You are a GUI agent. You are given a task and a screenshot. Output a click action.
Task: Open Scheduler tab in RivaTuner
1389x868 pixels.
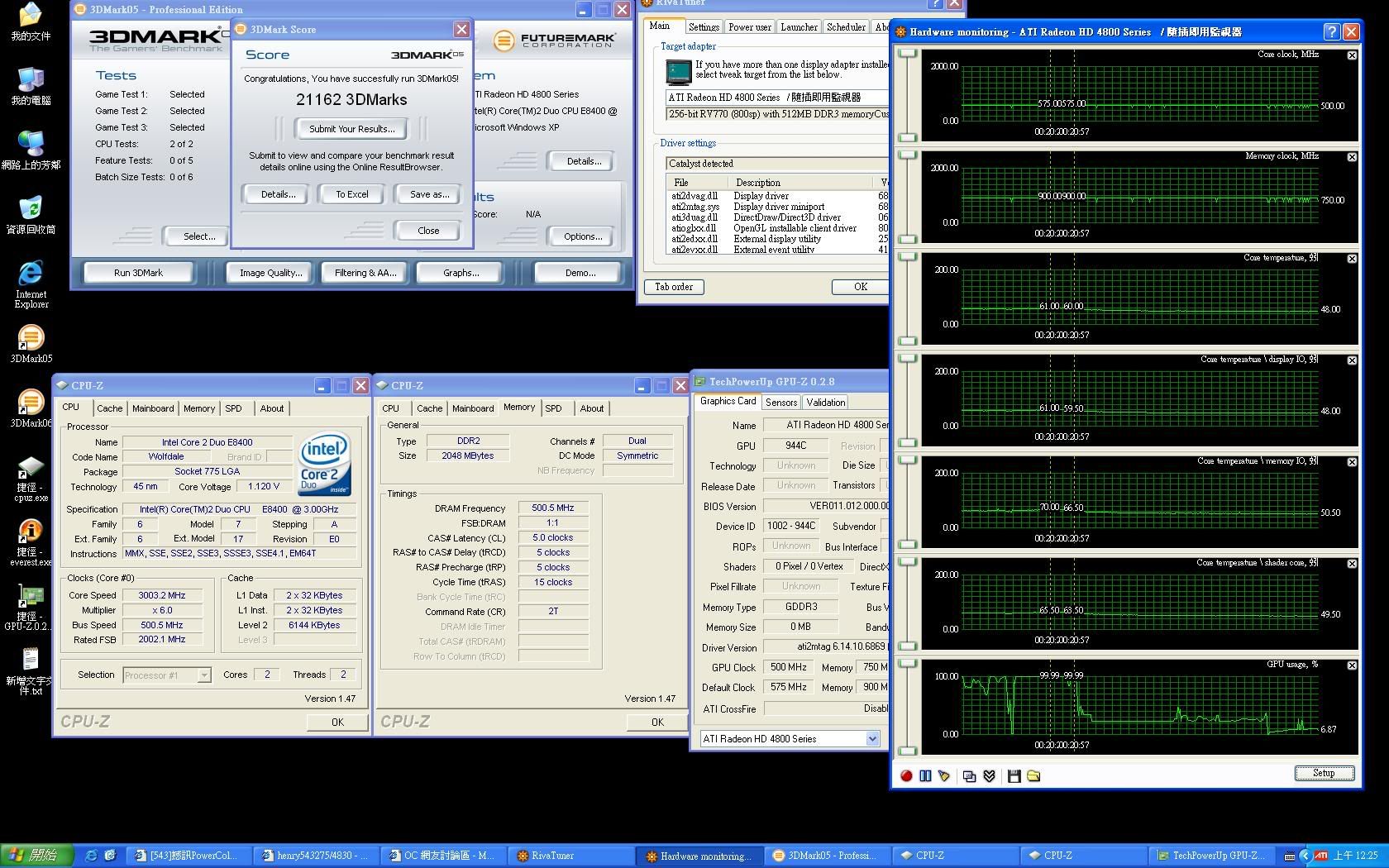point(847,27)
